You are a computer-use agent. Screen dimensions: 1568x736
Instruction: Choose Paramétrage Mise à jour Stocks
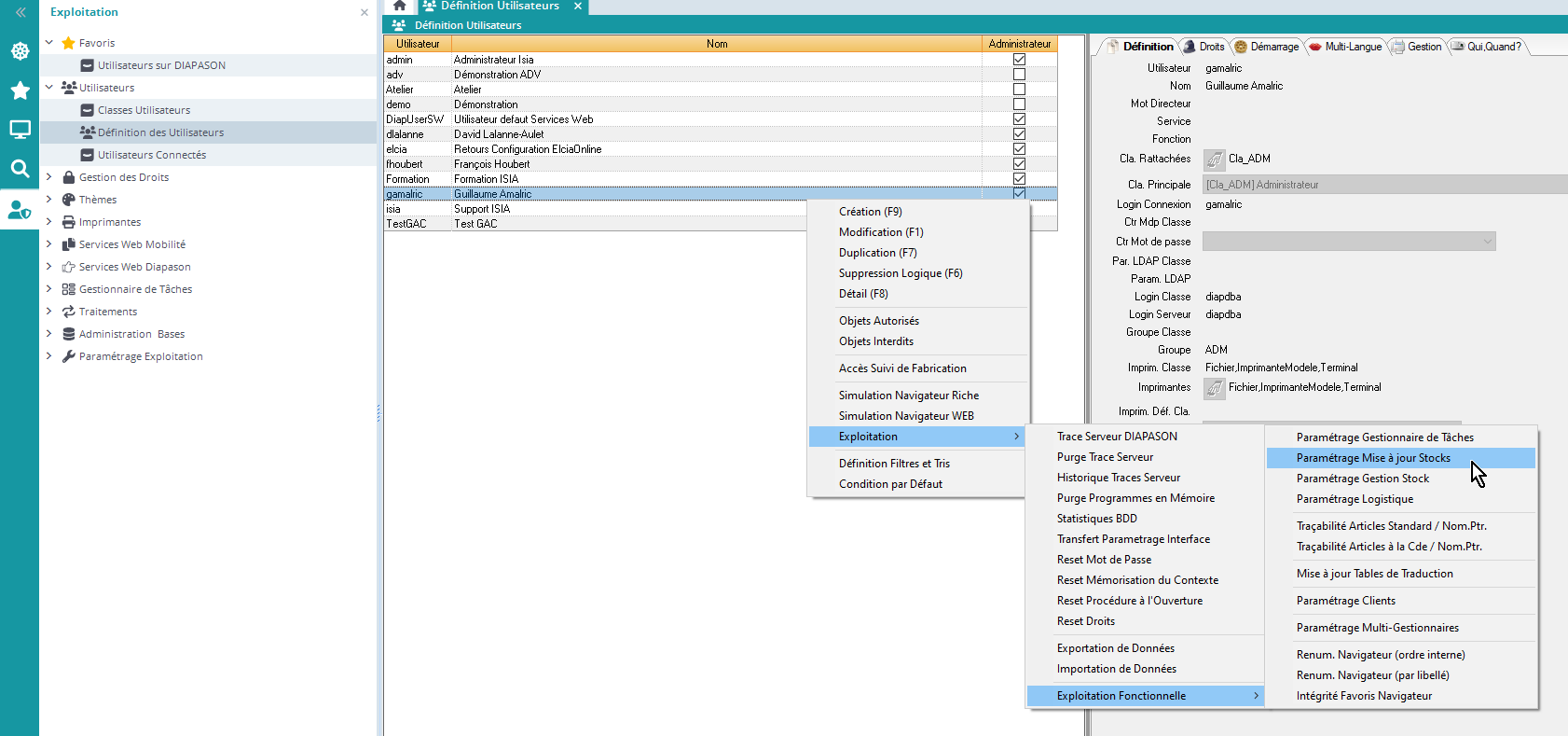(1372, 458)
